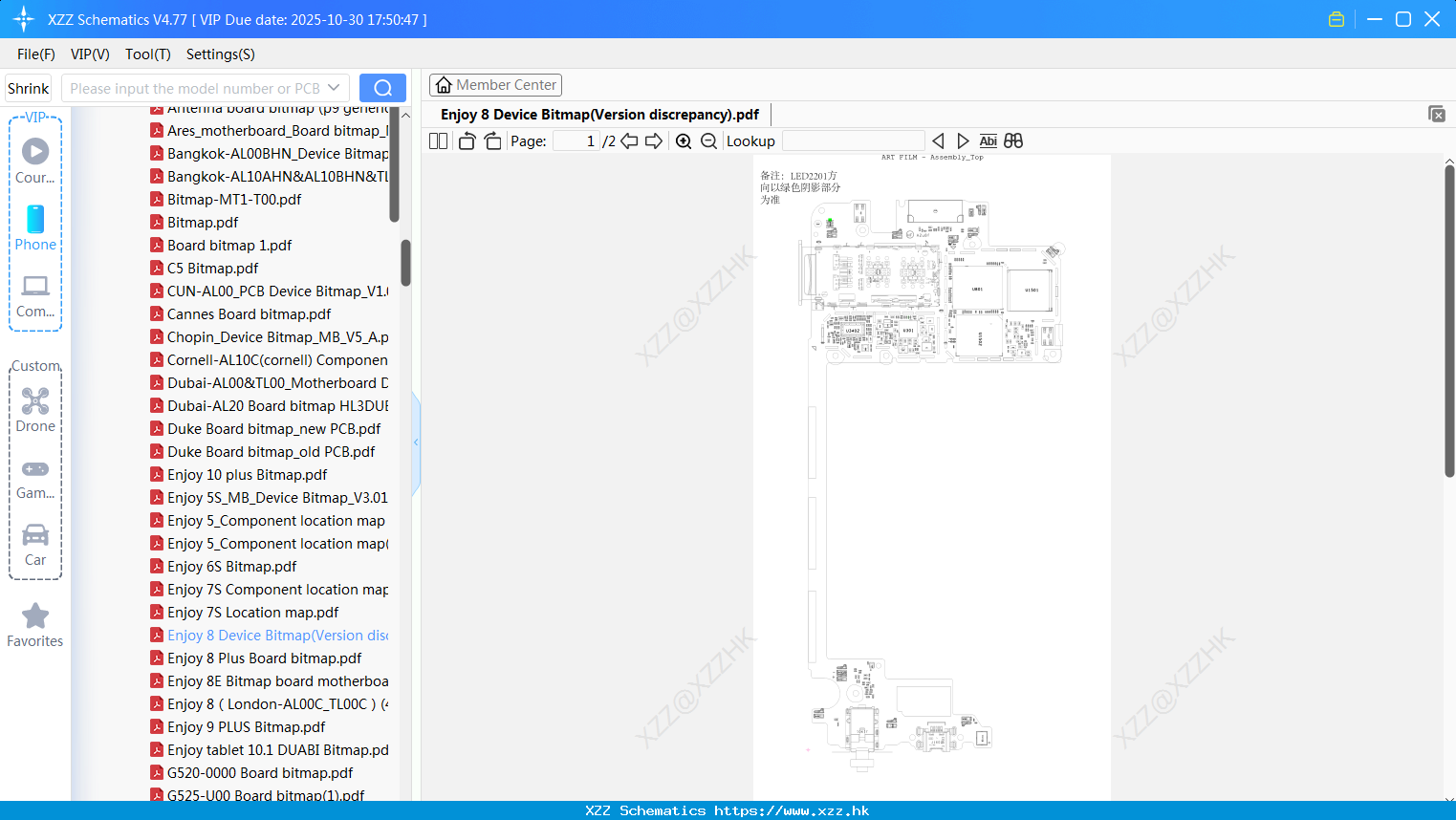Screen dimensions: 1456x820
Task: Open the VIP(V) menu
Action: (90, 54)
